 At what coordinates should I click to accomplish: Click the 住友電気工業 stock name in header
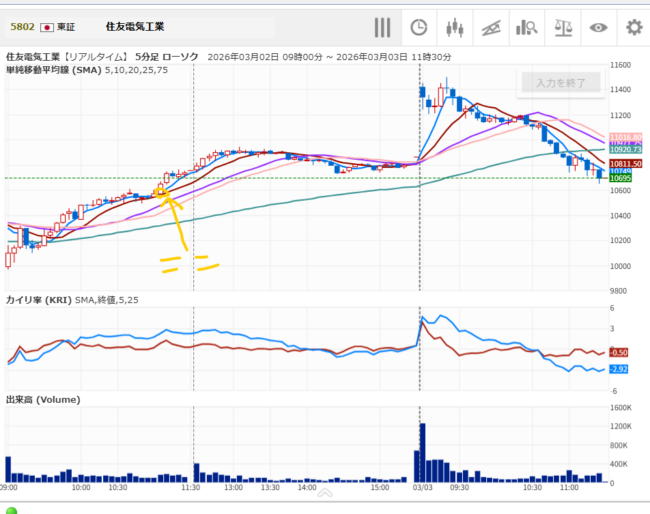[135, 27]
